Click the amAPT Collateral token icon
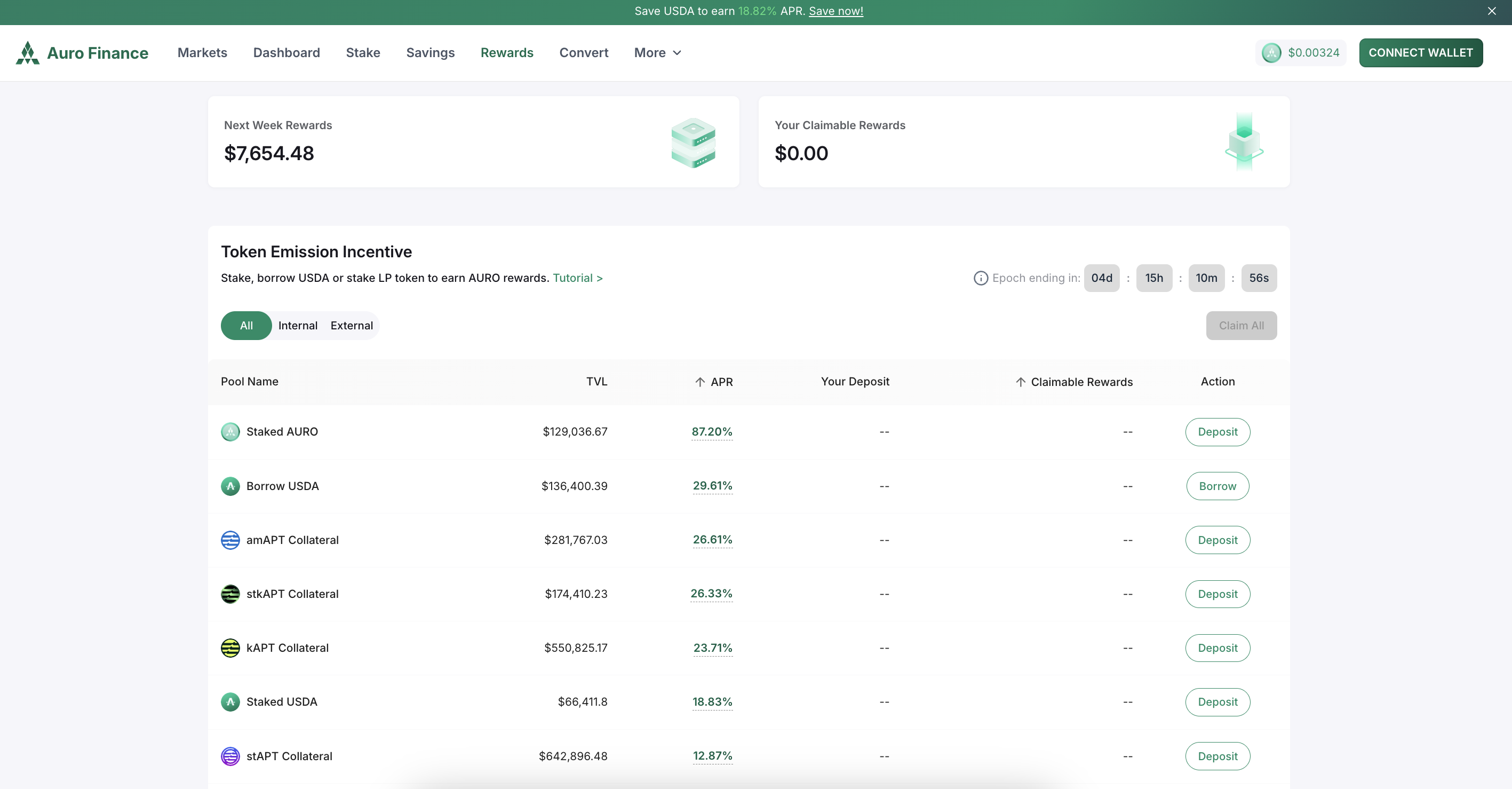This screenshot has width=1512, height=789. pyautogui.click(x=230, y=540)
